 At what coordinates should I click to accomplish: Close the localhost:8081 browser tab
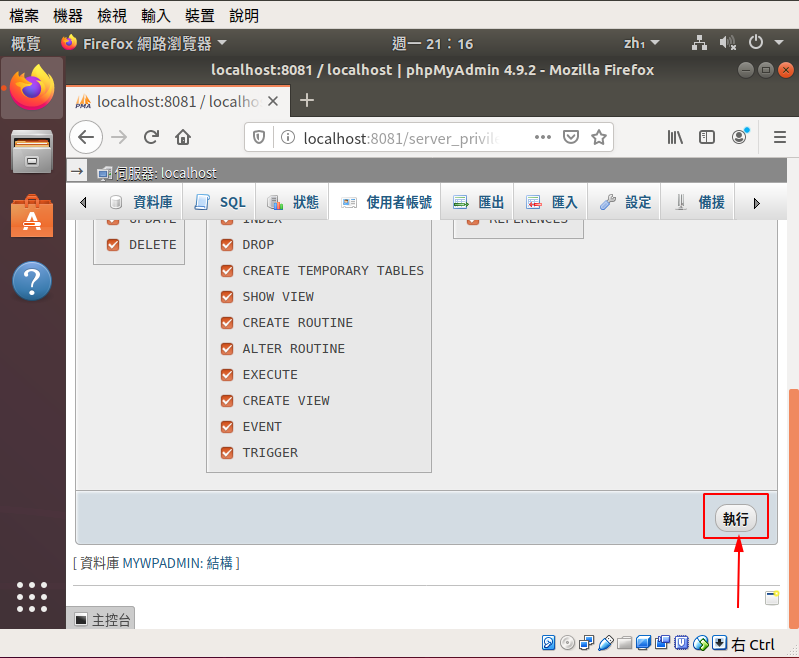tap(273, 101)
